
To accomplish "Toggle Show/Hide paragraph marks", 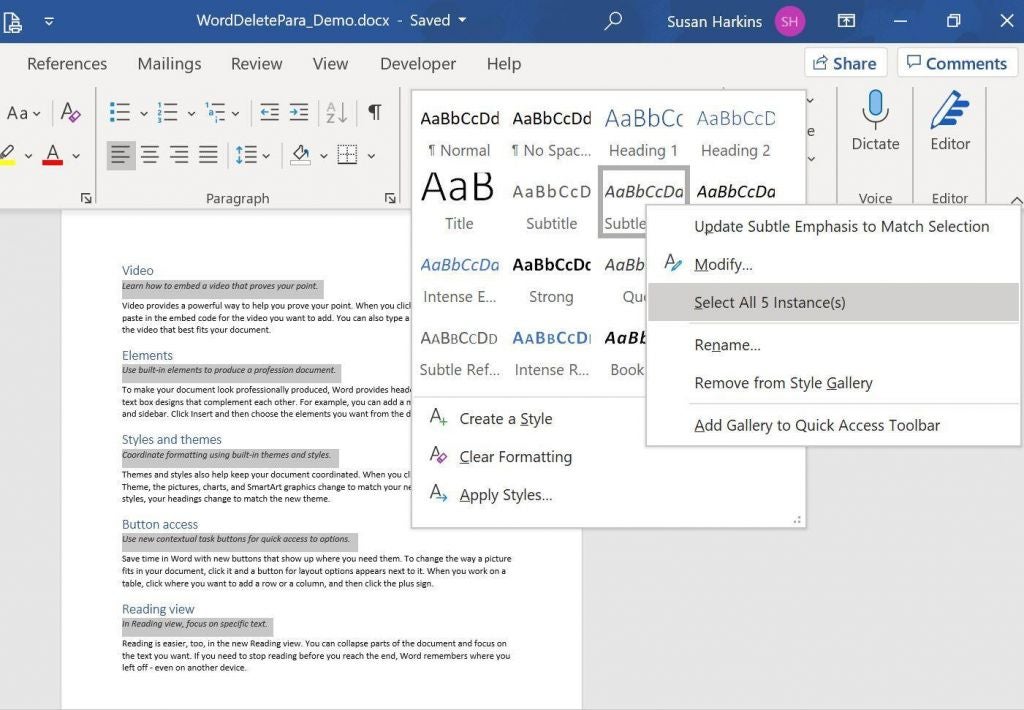I will 374,112.
